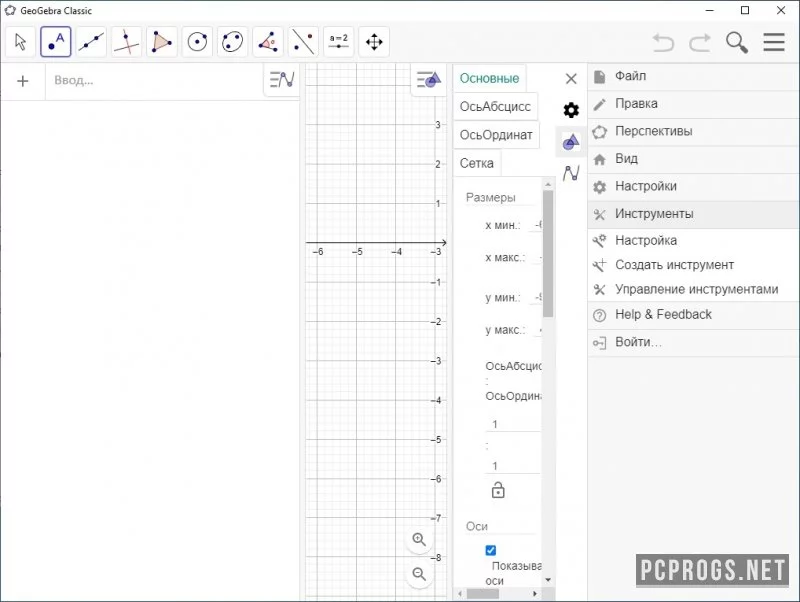The height and width of the screenshot is (602, 800).
Task: Select Graphics settings shapes icon
Action: tap(571, 142)
